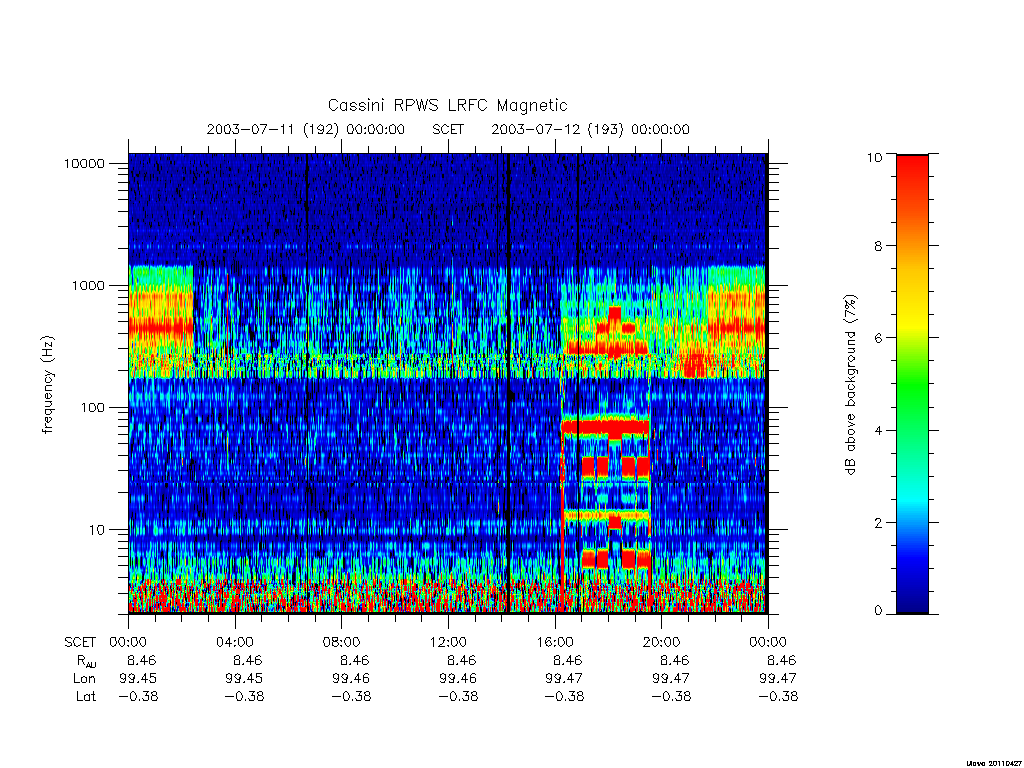This screenshot has width=1024, height=768.
Task: Click the "SCET" row label beside the time ticks
Action: (x=80, y=642)
